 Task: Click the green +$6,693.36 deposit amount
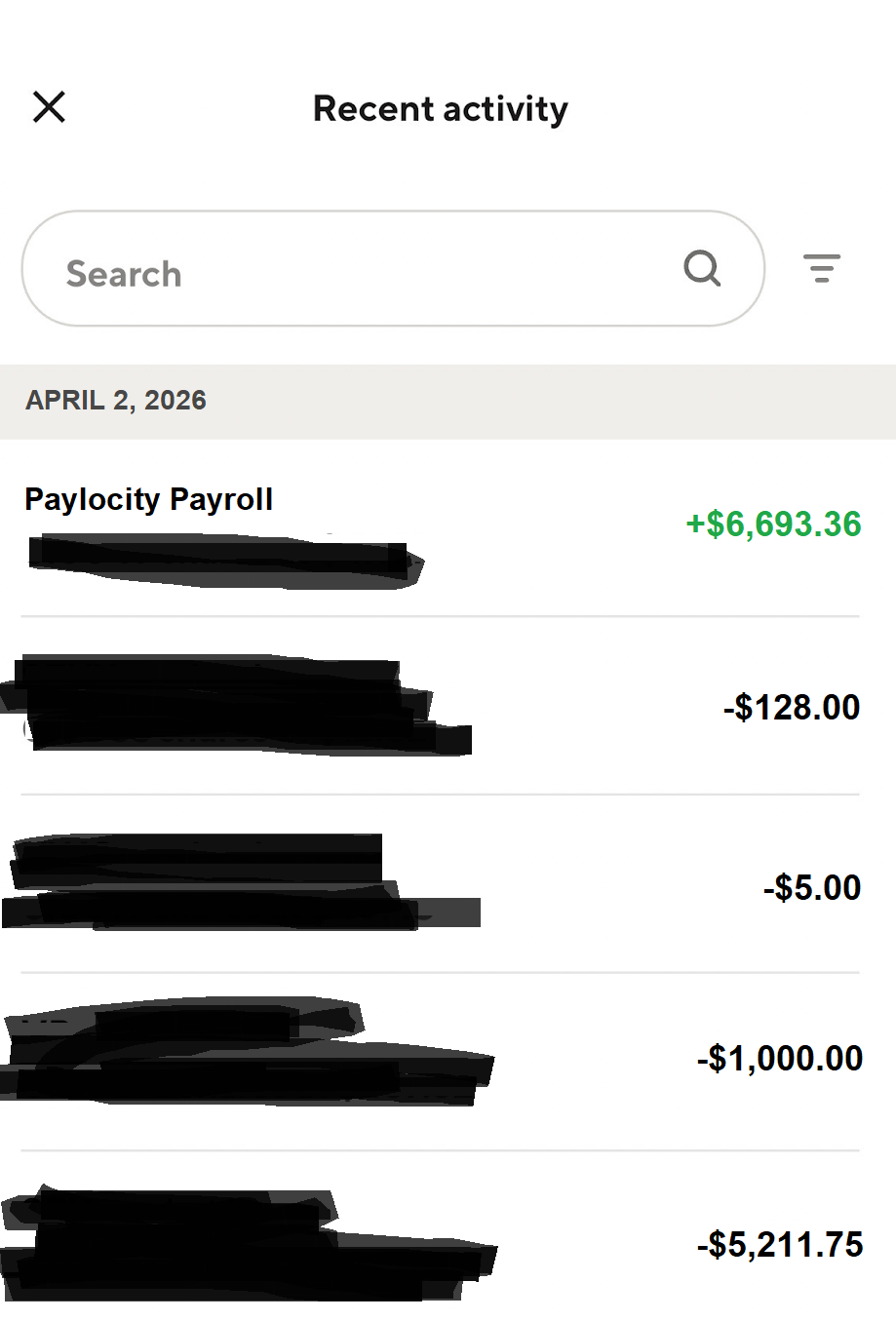[x=773, y=525]
